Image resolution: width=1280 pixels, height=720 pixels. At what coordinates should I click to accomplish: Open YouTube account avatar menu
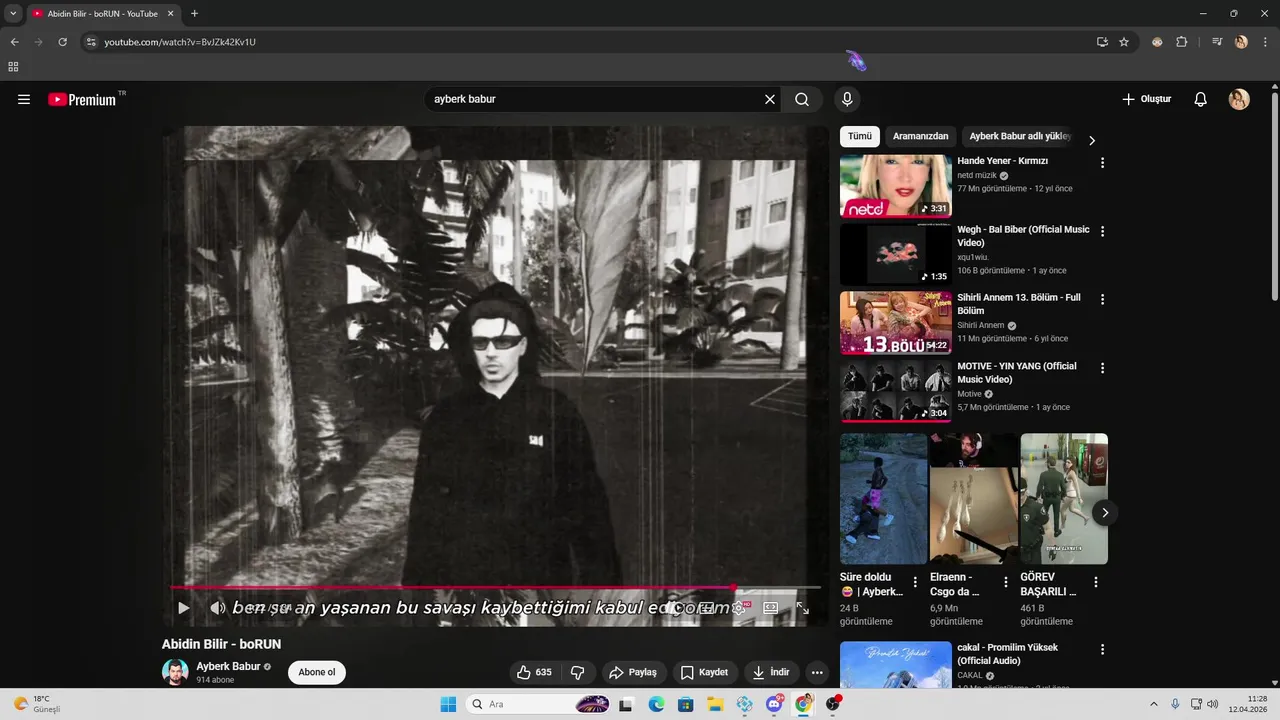pos(1239,99)
